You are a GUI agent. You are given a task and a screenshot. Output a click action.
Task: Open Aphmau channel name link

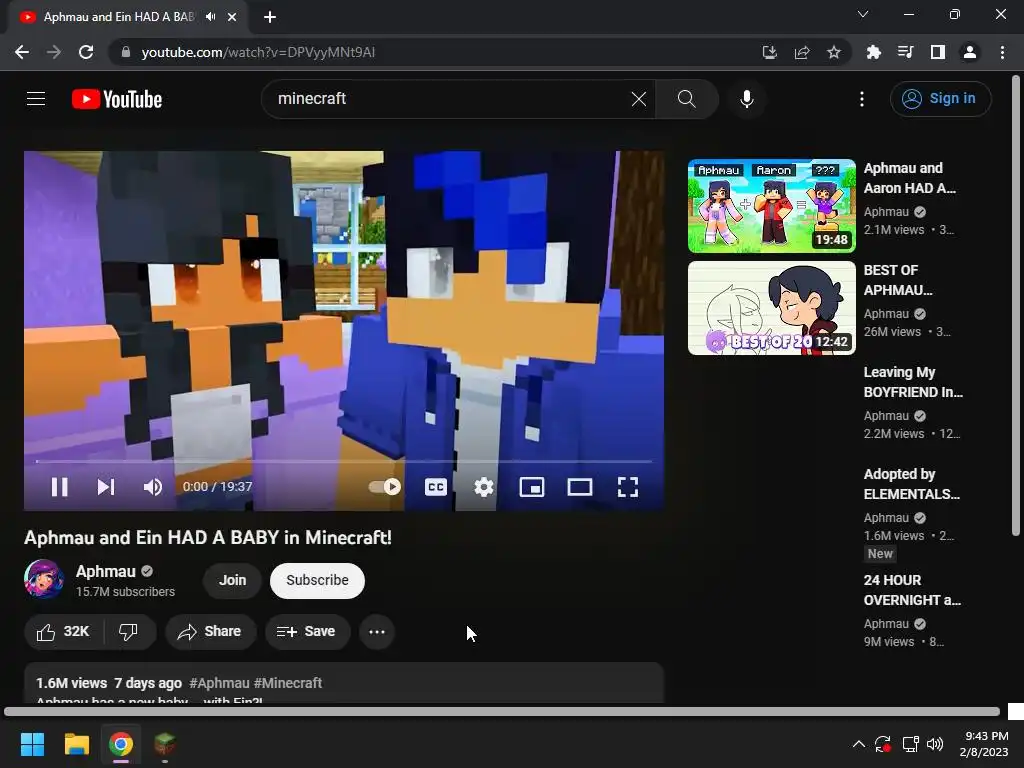pyautogui.click(x=106, y=571)
